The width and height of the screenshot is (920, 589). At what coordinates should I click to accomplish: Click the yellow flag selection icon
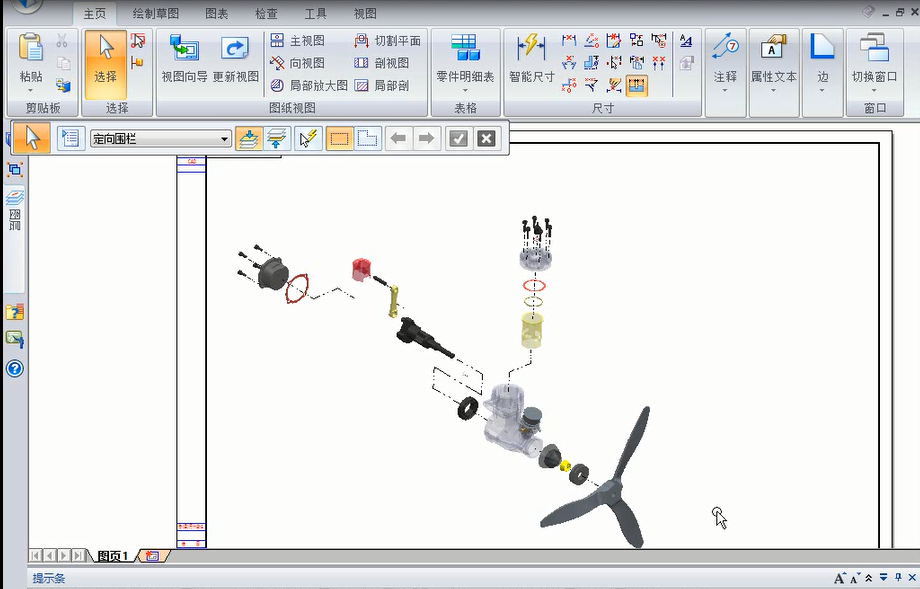pos(137,62)
